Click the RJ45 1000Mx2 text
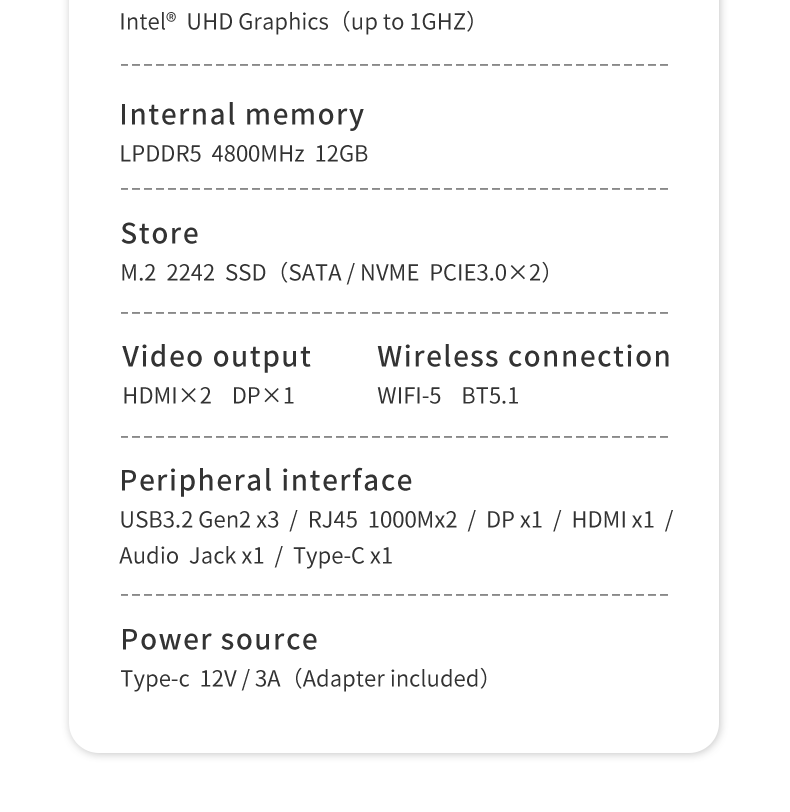Viewport: 790px width, 812px height. [383, 520]
